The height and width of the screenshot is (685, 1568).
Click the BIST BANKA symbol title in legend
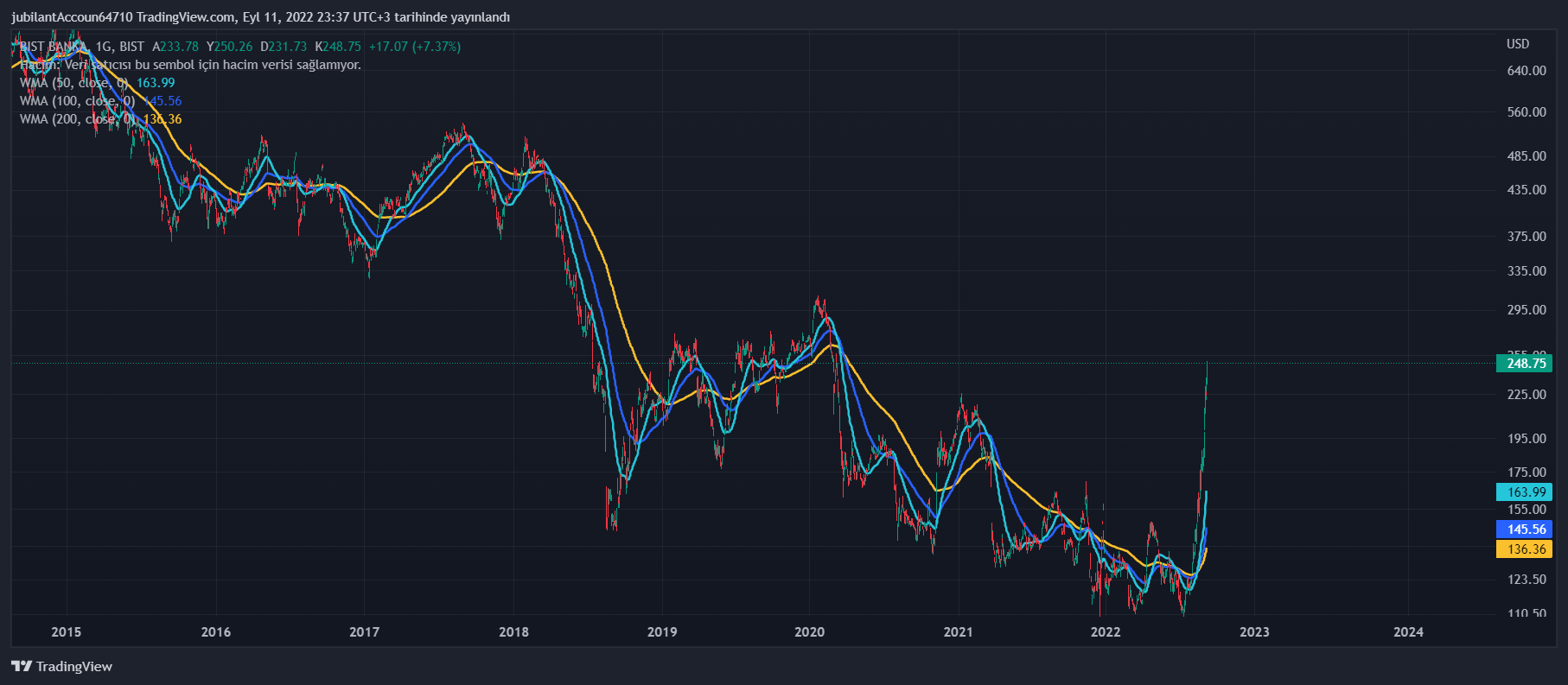54,47
